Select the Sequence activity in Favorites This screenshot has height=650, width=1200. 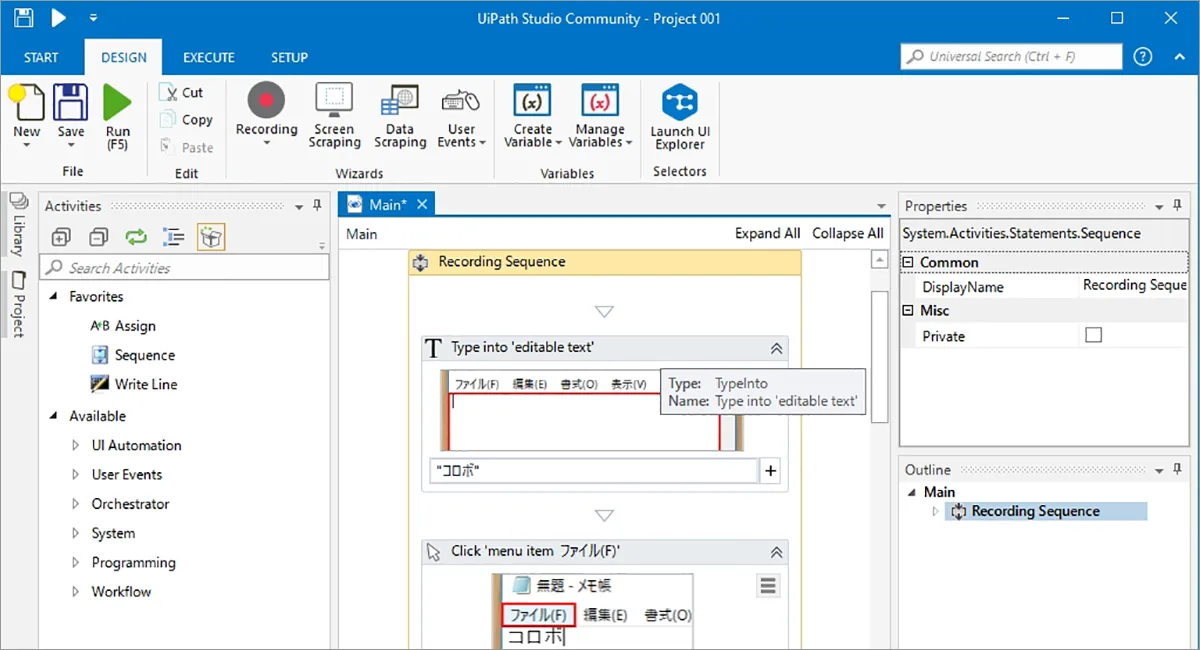pos(133,355)
